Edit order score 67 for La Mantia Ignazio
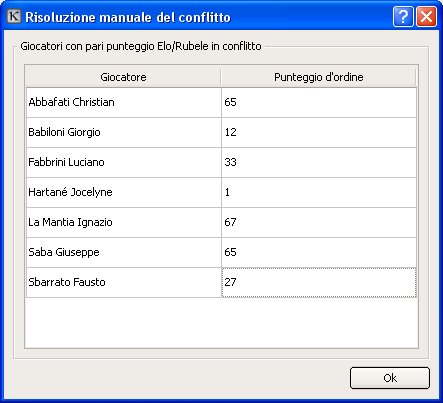This screenshot has width=443, height=403. tap(319, 222)
